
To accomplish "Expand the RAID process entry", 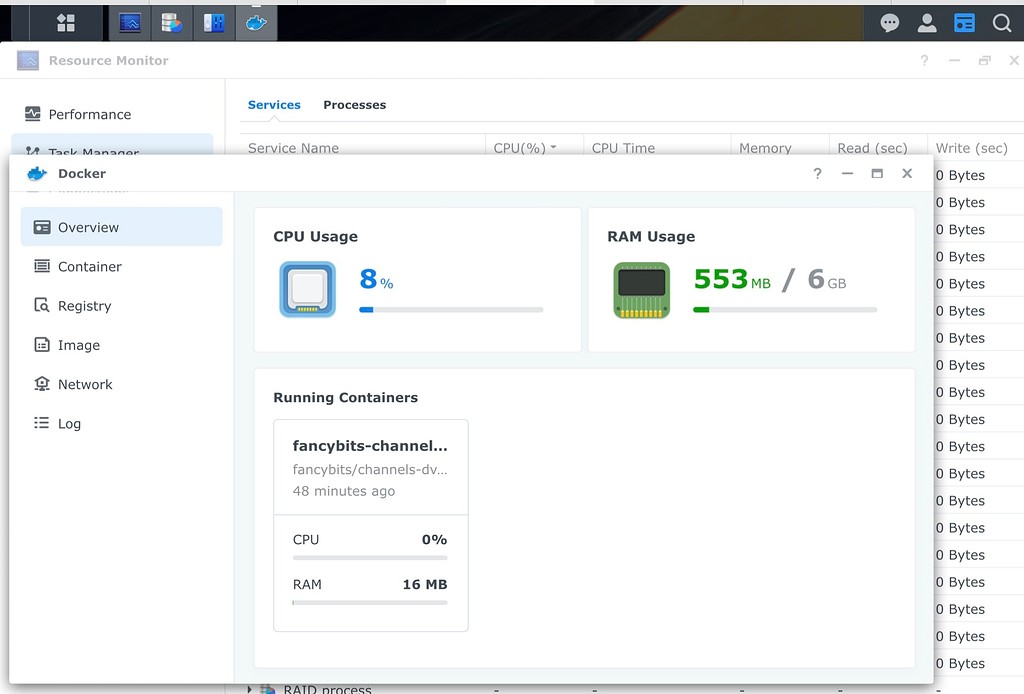I will pyautogui.click(x=248, y=688).
